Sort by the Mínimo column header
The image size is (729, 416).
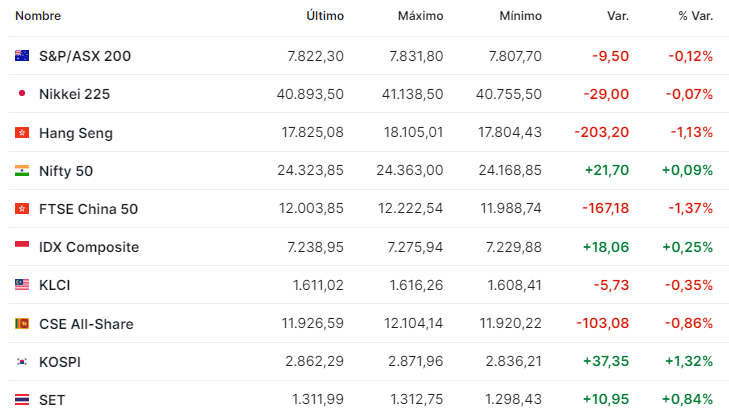[521, 16]
